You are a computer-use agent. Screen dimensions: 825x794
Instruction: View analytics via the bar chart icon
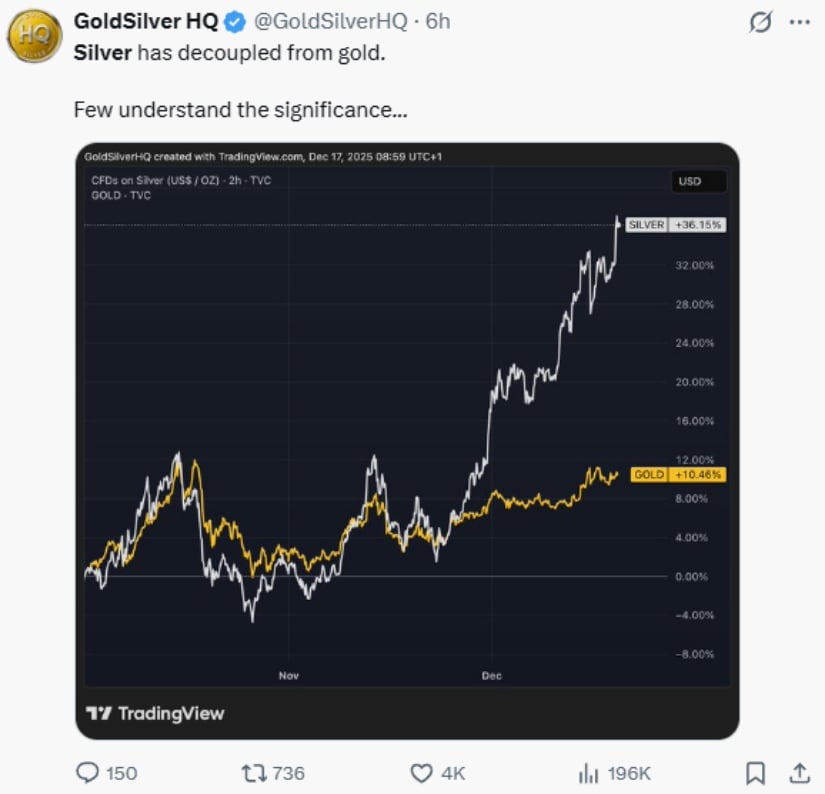tap(589, 773)
